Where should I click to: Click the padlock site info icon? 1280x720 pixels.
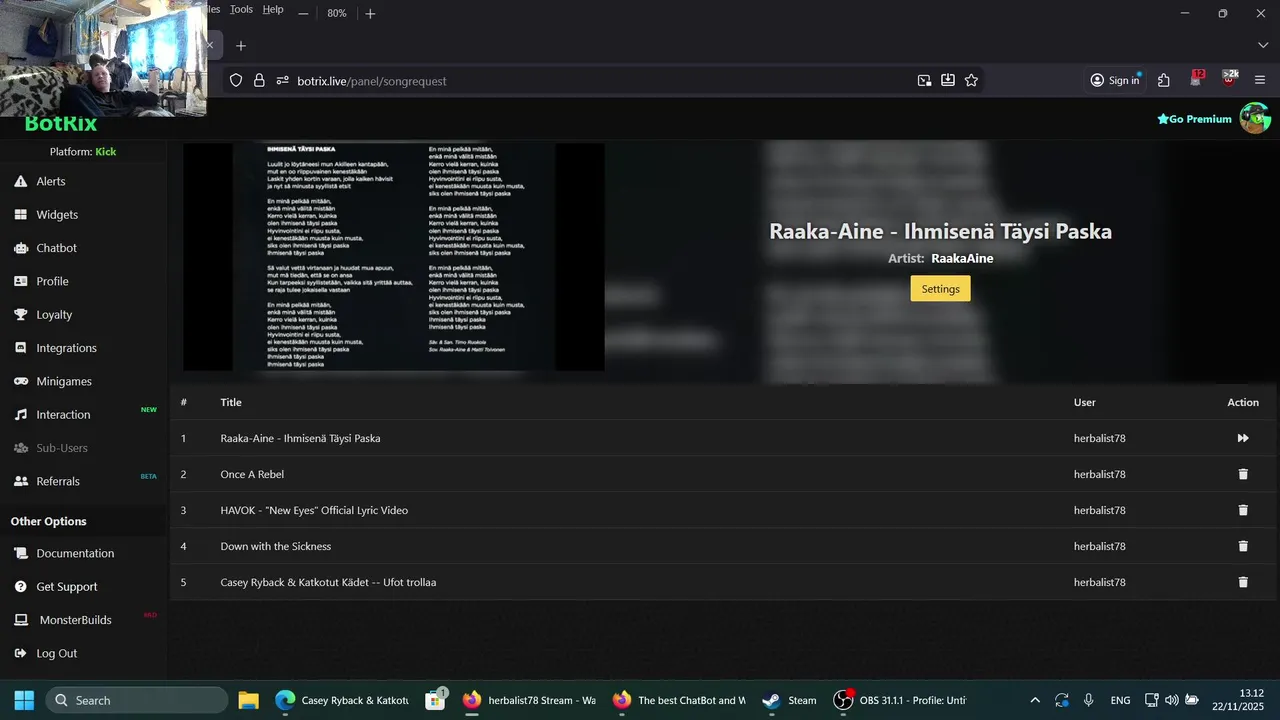click(x=259, y=81)
